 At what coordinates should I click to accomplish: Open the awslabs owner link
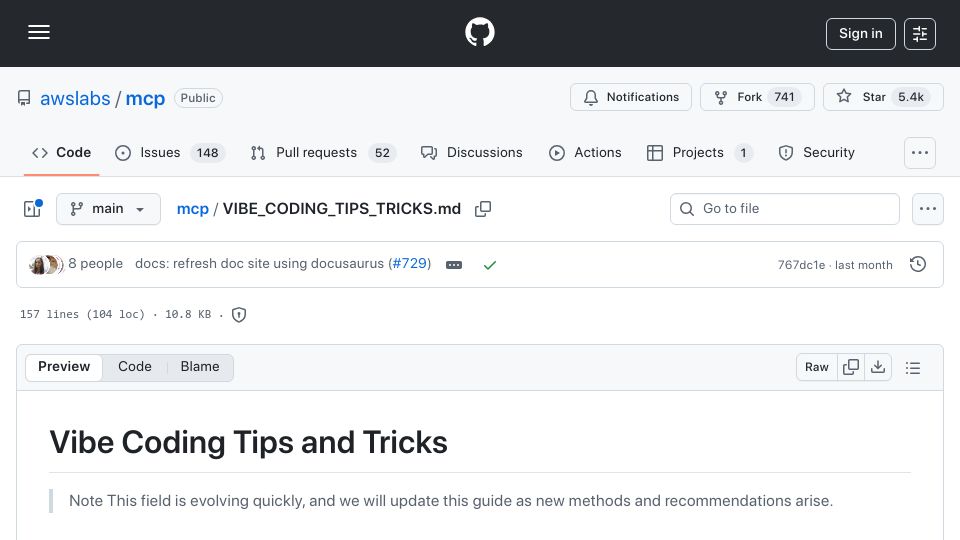[75, 99]
